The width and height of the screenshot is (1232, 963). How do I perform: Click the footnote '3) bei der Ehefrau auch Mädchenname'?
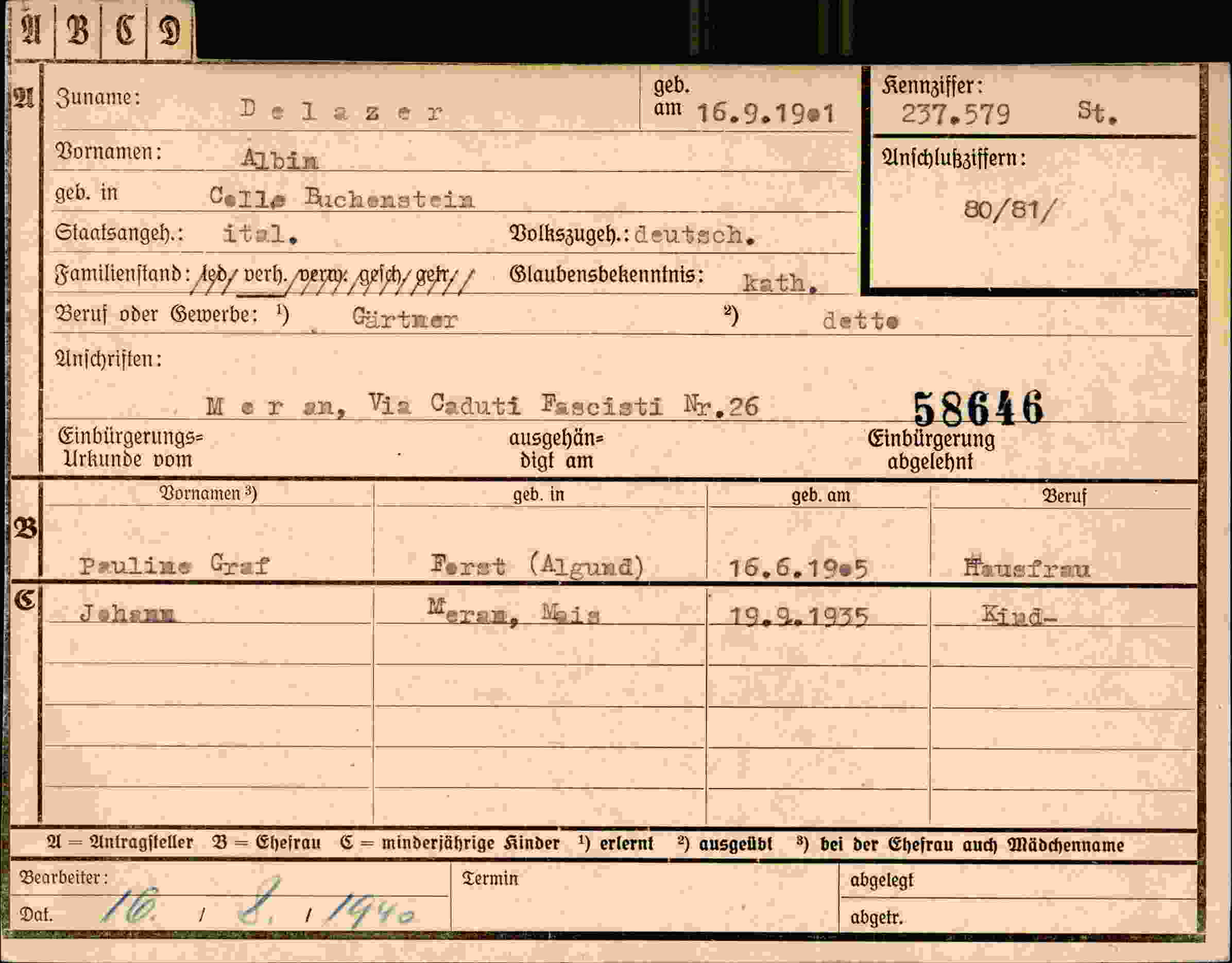(961, 845)
